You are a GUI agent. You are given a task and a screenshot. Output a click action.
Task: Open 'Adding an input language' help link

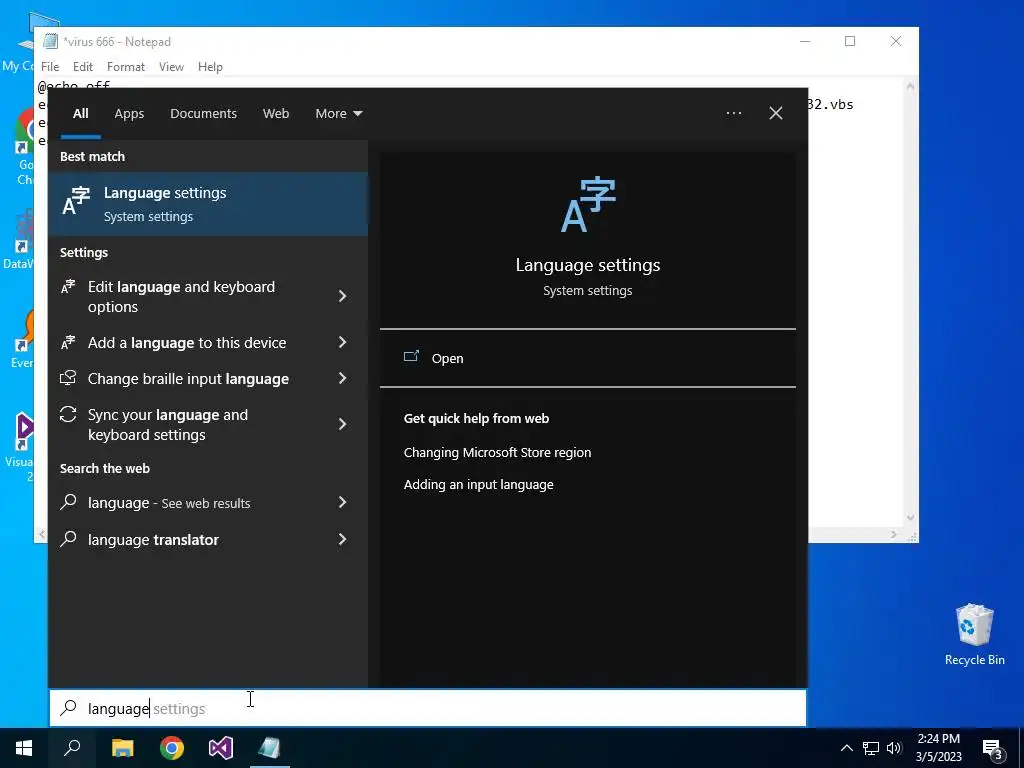pos(478,484)
